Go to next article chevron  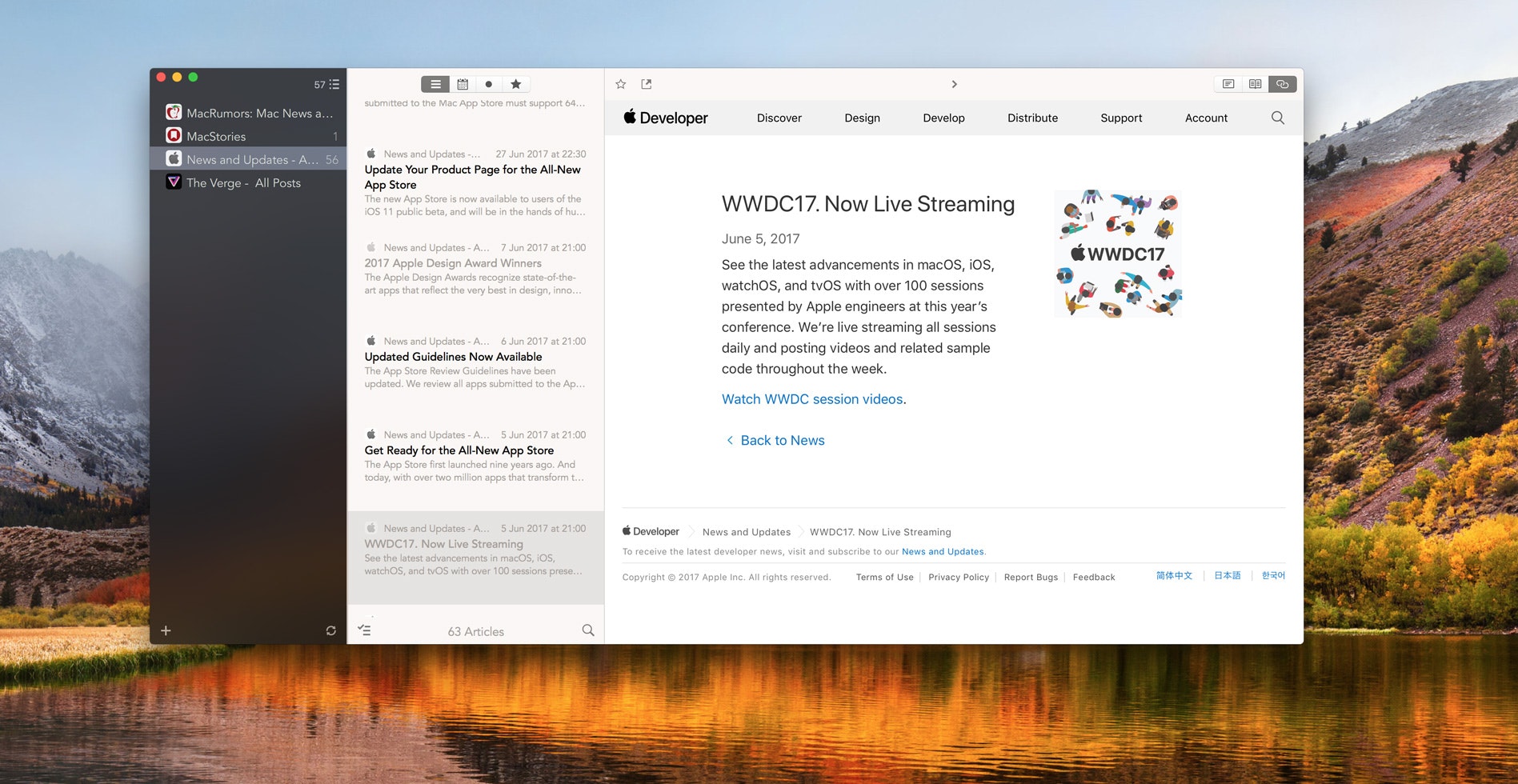pos(954,84)
